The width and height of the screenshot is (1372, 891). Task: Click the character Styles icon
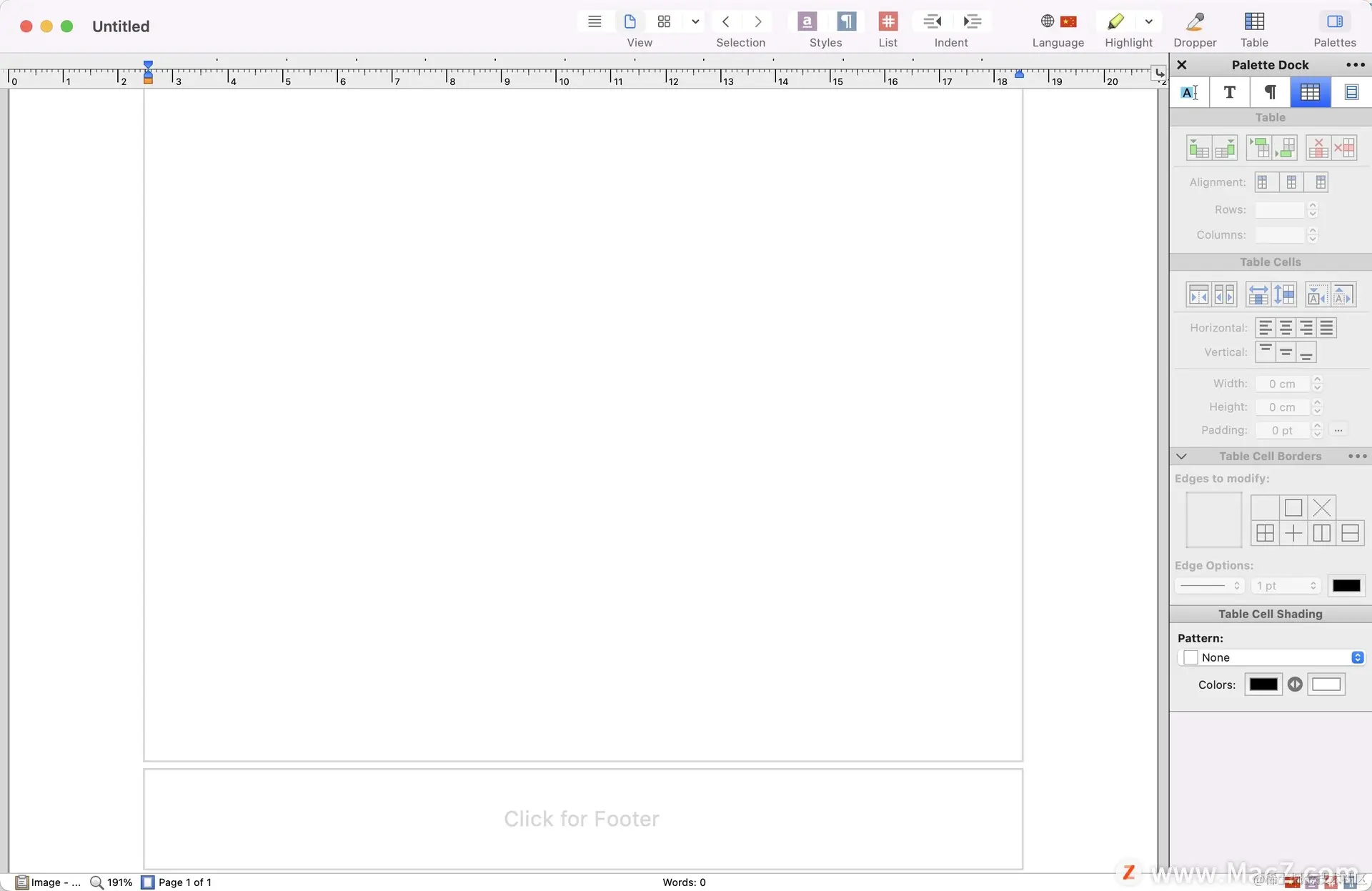pos(807,21)
